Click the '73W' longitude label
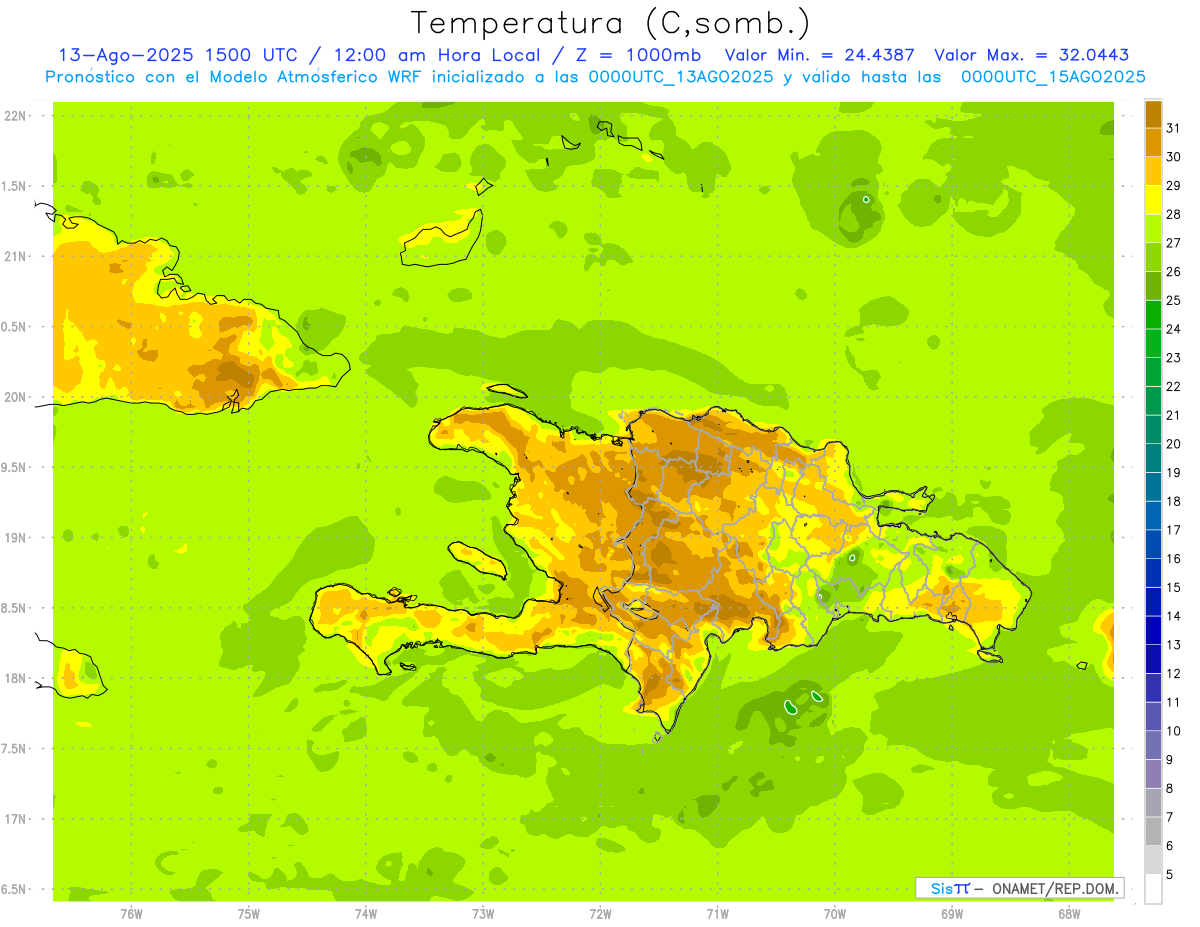The width and height of the screenshot is (1200, 927). [x=483, y=913]
